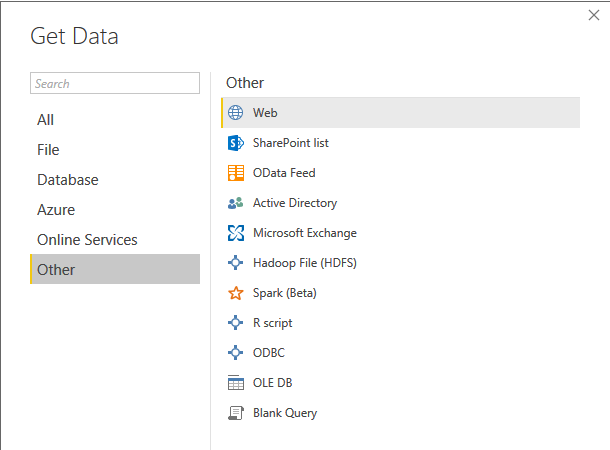610x450 pixels.
Task: Choose Hadoop File (HDFS) label
Action: (305, 263)
